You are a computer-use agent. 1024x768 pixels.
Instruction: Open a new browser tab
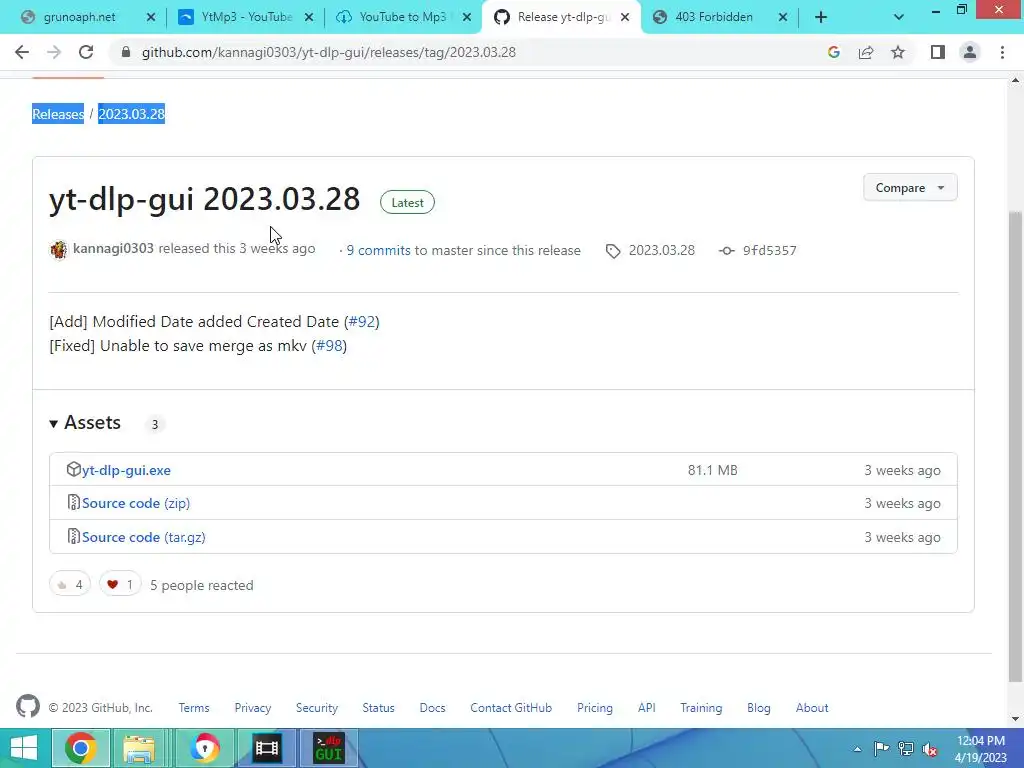821,18
